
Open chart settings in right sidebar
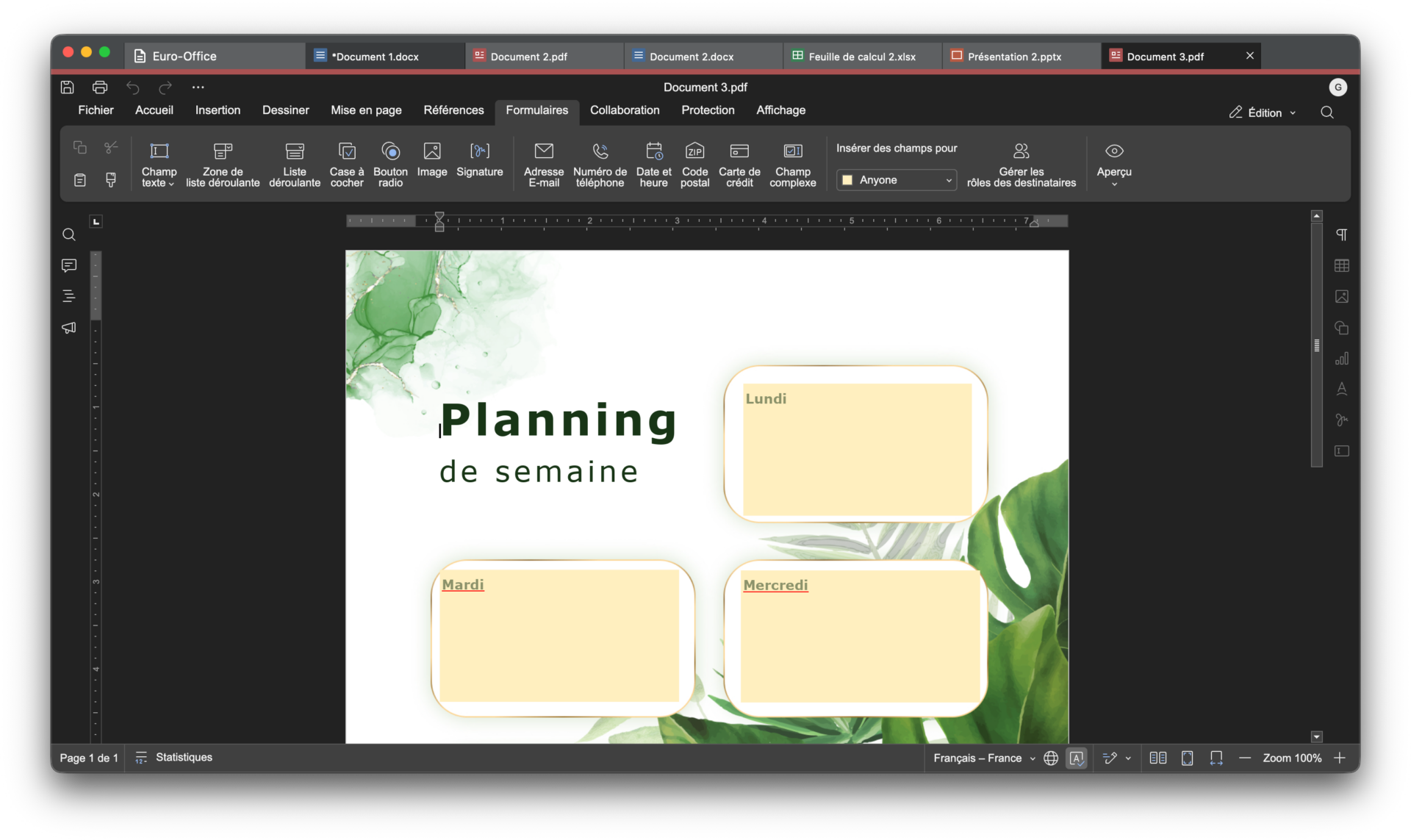click(1342, 359)
